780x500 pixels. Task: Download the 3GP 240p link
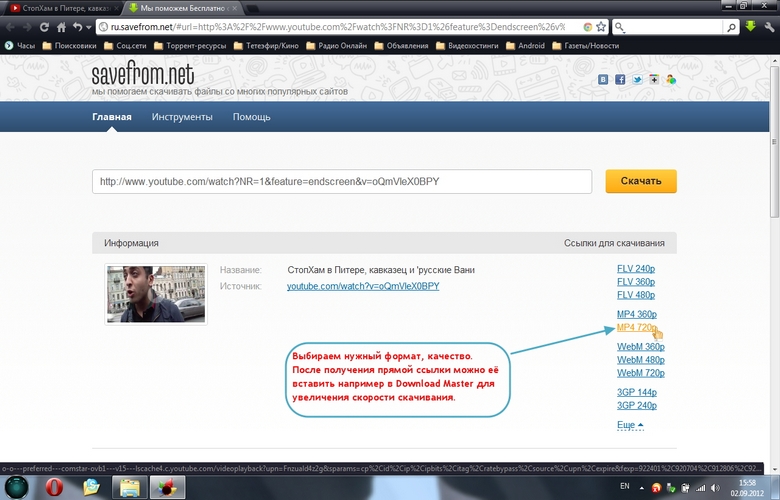637,405
